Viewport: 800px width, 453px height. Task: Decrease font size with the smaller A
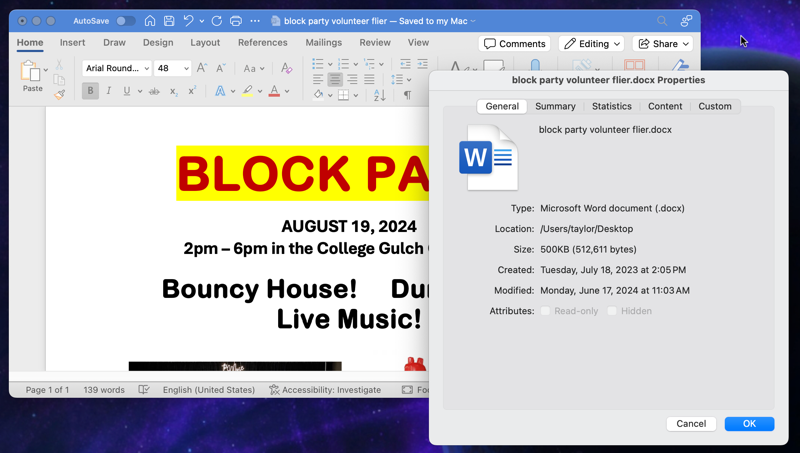tap(220, 68)
